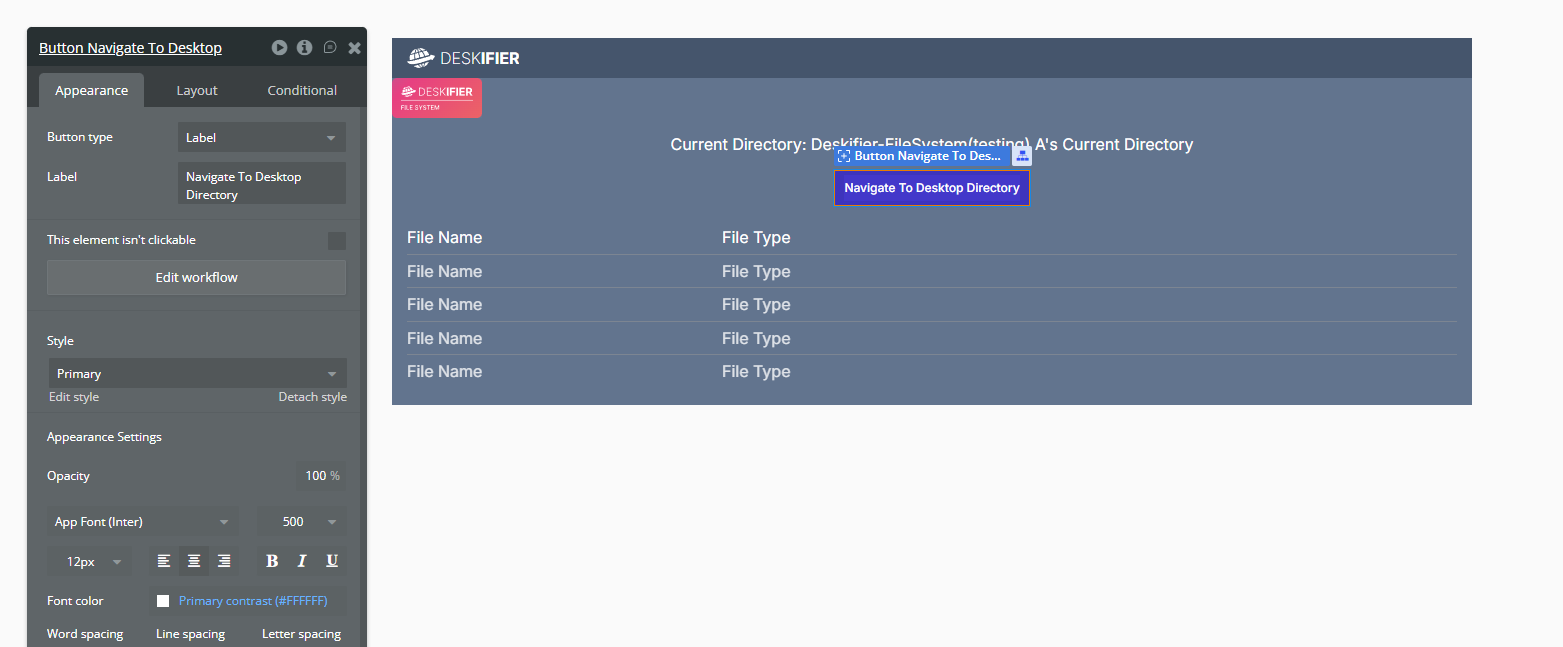This screenshot has height=647, width=1563.
Task: Open the Button type dropdown
Action: (262, 137)
